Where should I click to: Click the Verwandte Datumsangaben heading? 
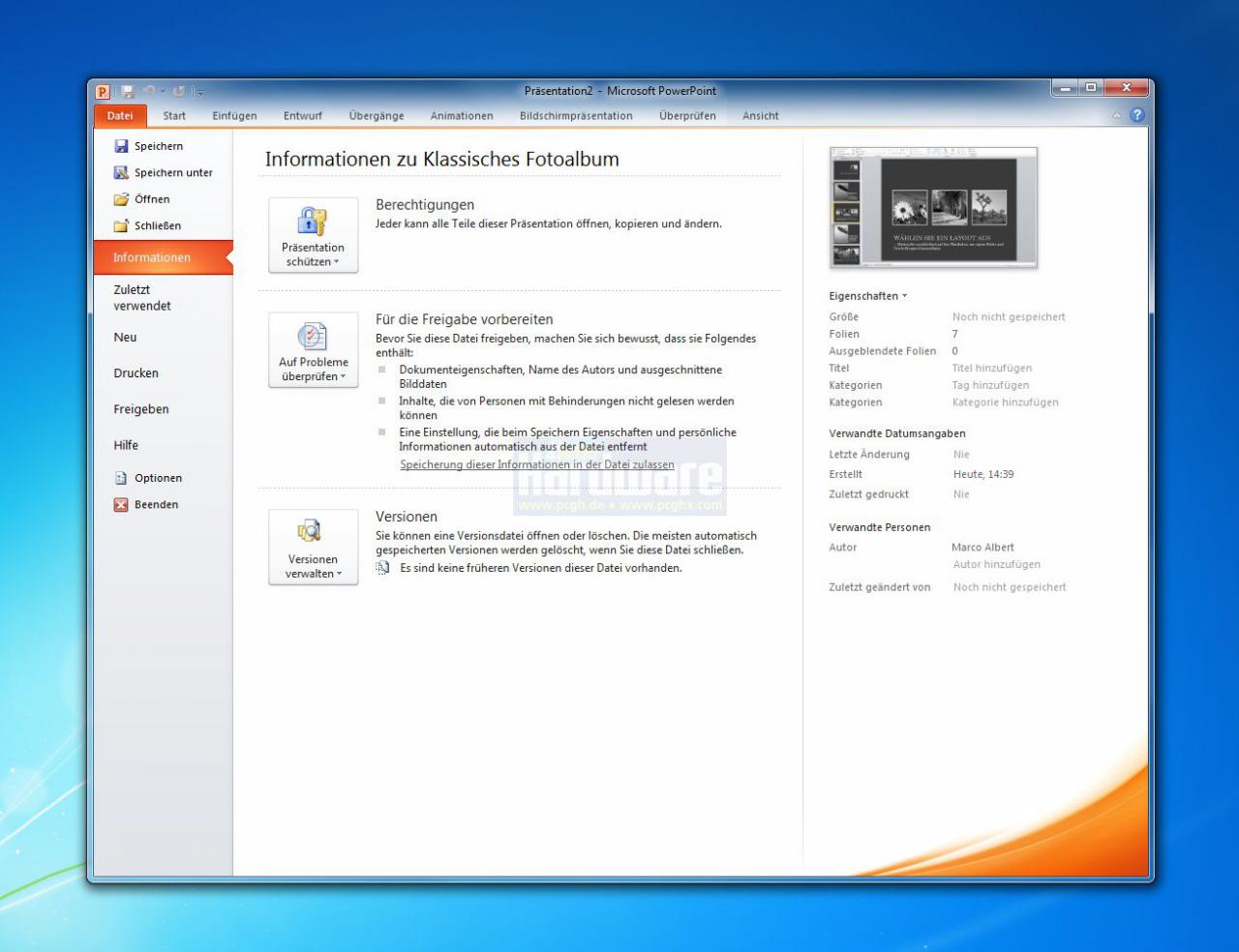pyautogui.click(x=897, y=433)
